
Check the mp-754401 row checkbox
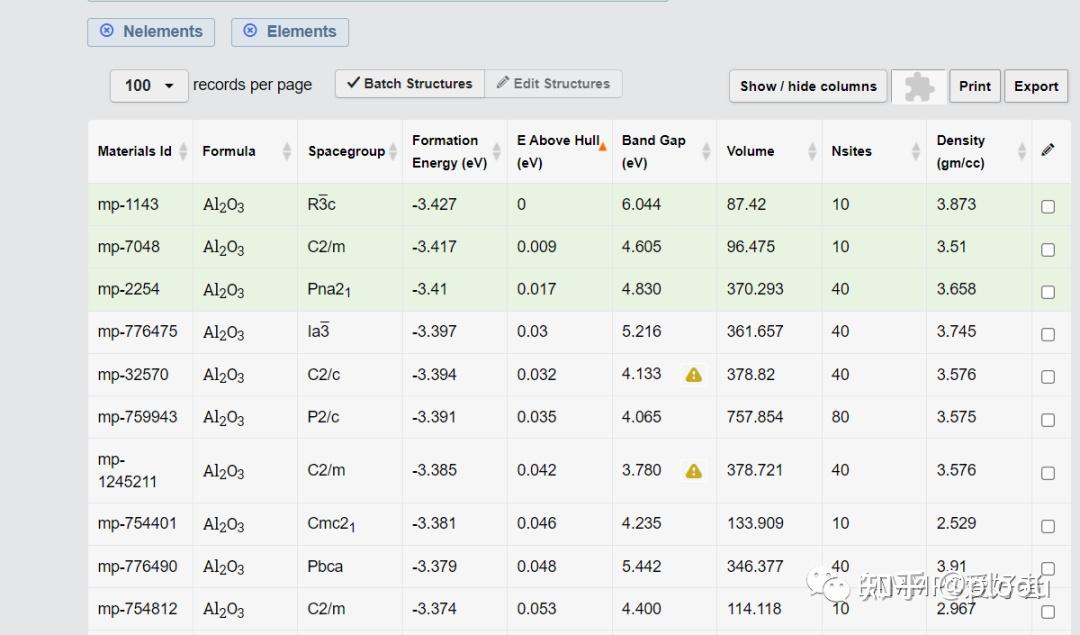pyautogui.click(x=1047, y=526)
